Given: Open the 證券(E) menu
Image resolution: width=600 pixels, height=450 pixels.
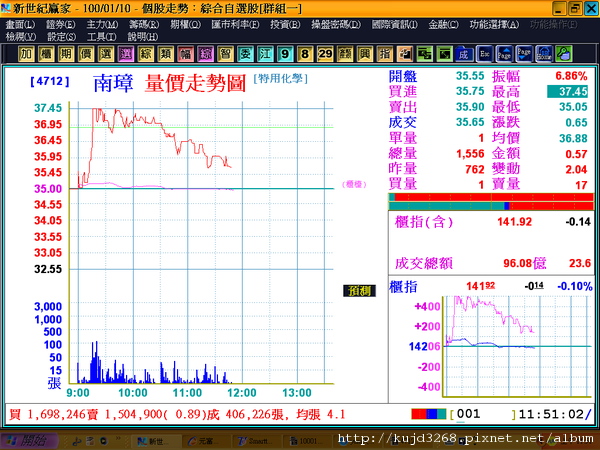Looking at the screenshot, I should click(x=60, y=24).
